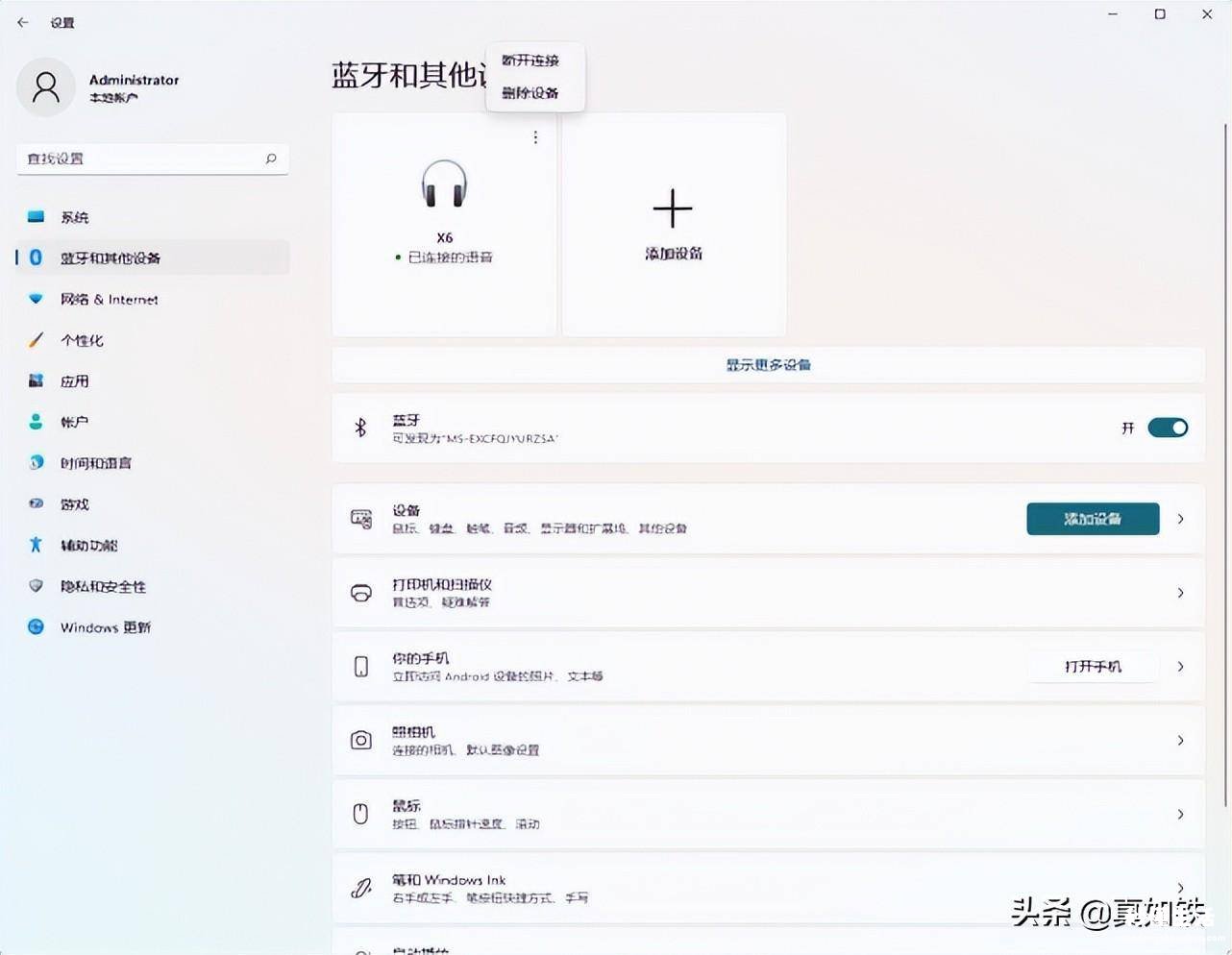
Task: Click the 设备 row keyboard-mouse icon
Action: [361, 519]
